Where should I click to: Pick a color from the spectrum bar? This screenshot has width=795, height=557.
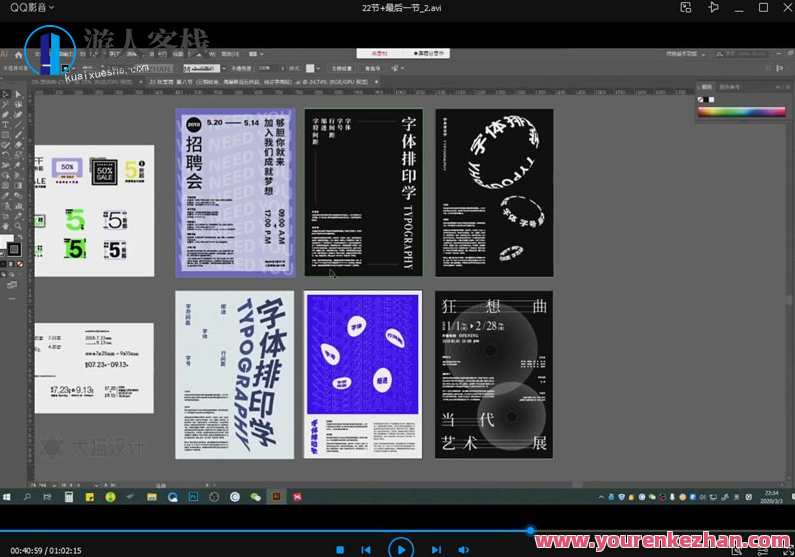pos(730,111)
